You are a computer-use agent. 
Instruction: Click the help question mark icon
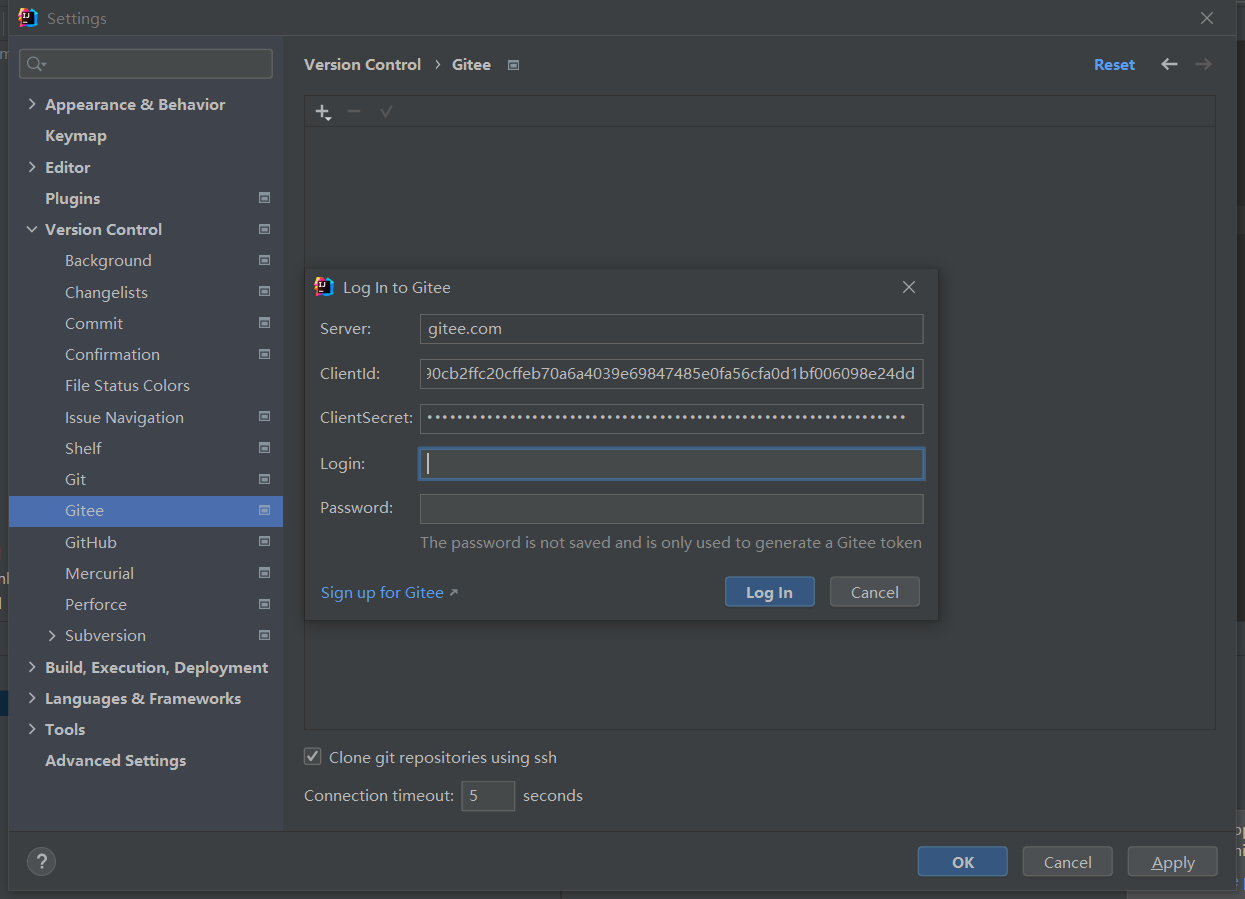[41, 861]
